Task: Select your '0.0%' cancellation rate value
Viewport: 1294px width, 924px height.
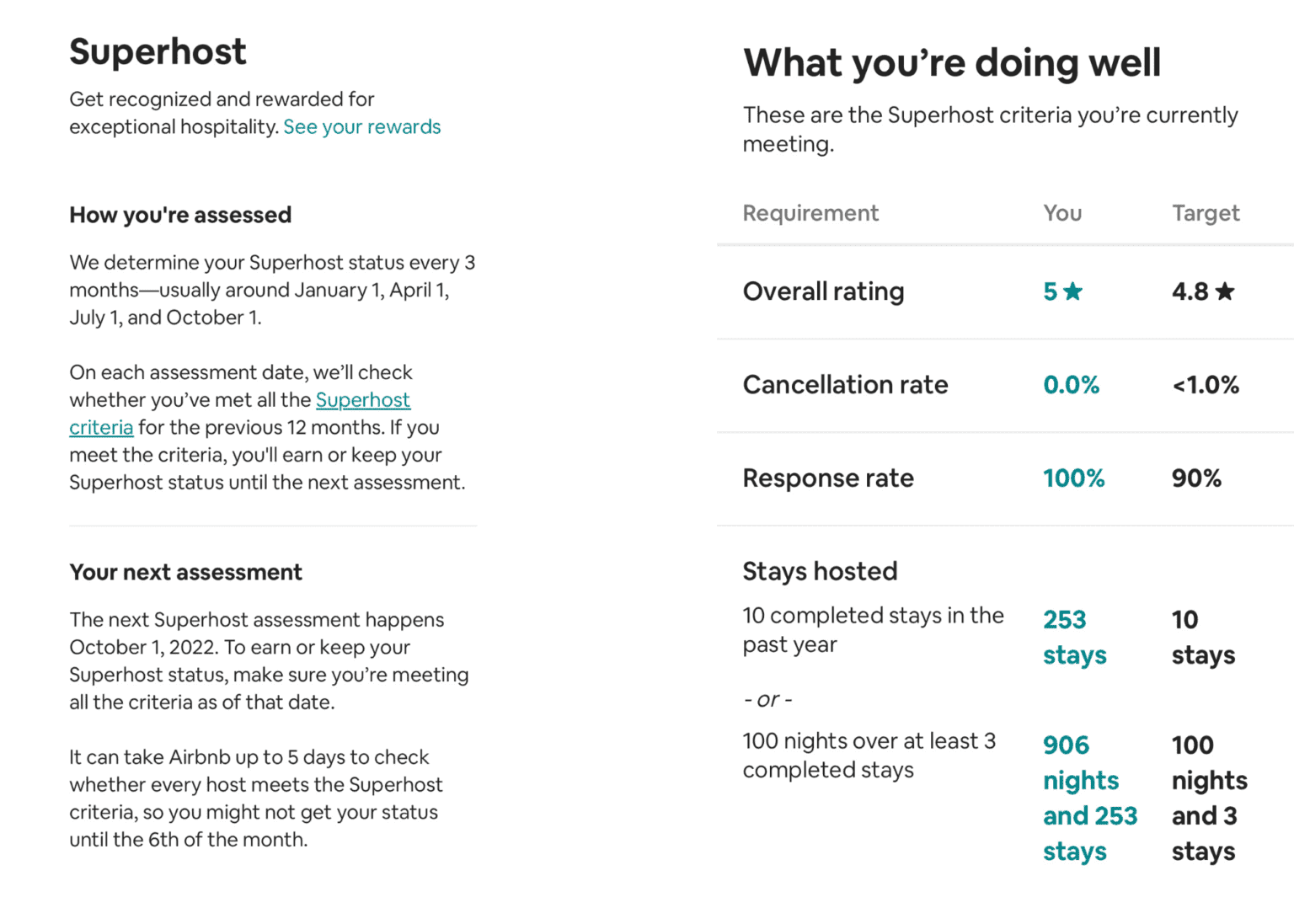Action: (1071, 385)
